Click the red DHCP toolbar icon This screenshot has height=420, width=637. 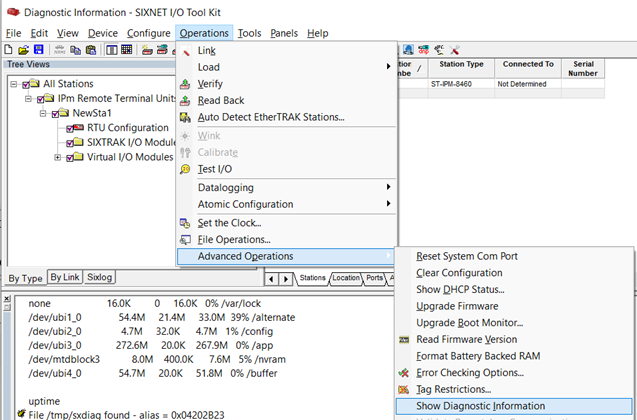tap(424, 50)
